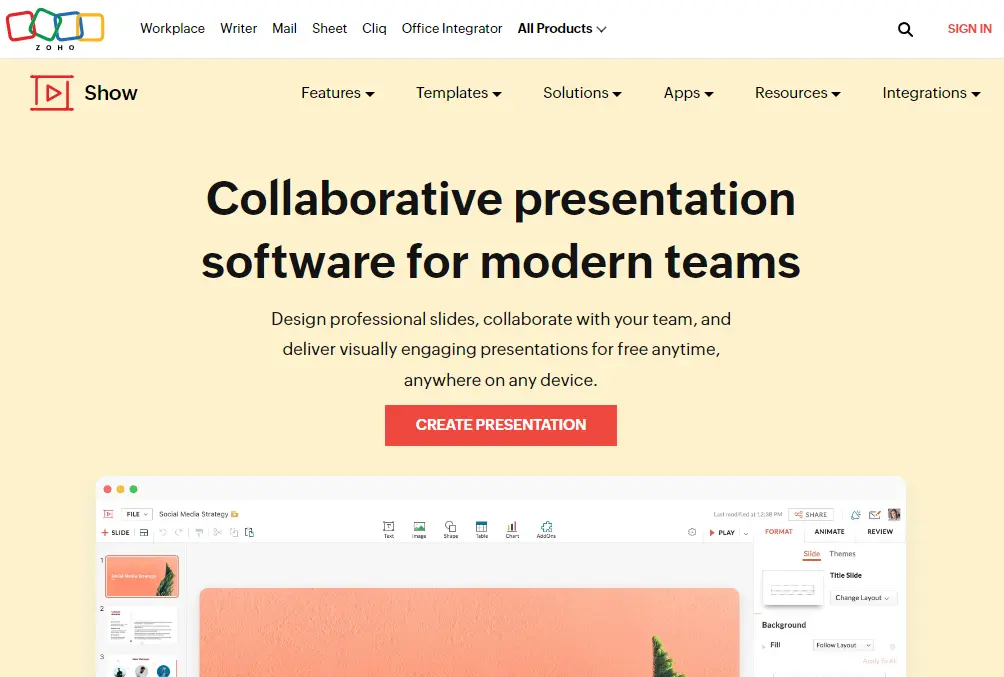Viewport: 1004px width, 677px height.
Task: Open the Features dropdown menu
Action: click(x=337, y=93)
